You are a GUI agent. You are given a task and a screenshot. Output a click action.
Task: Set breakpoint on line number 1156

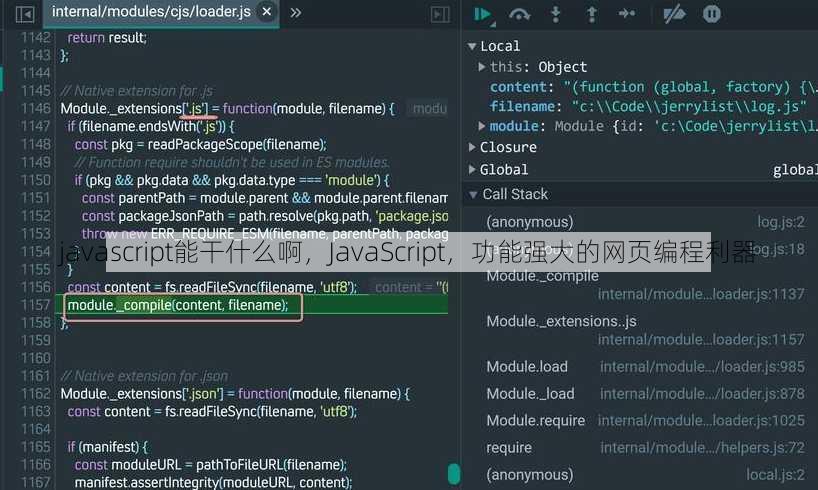[35, 288]
